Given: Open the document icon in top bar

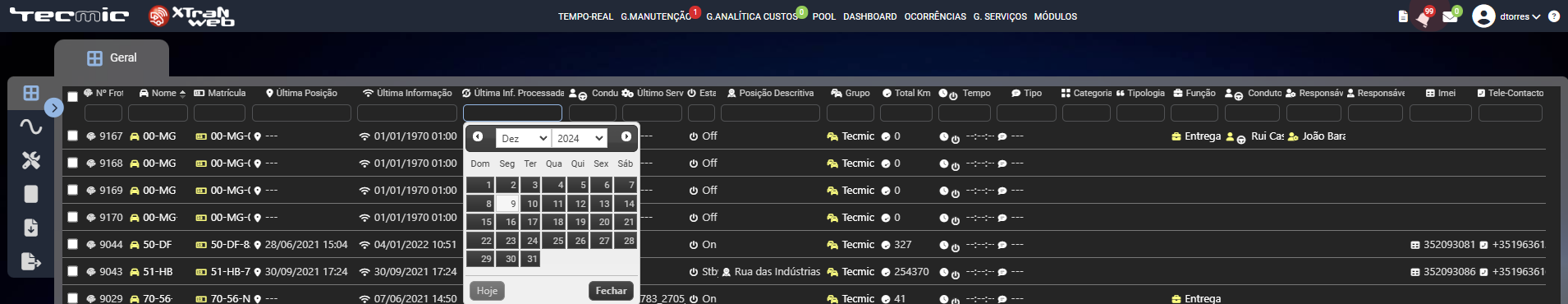Looking at the screenshot, I should [x=1403, y=16].
